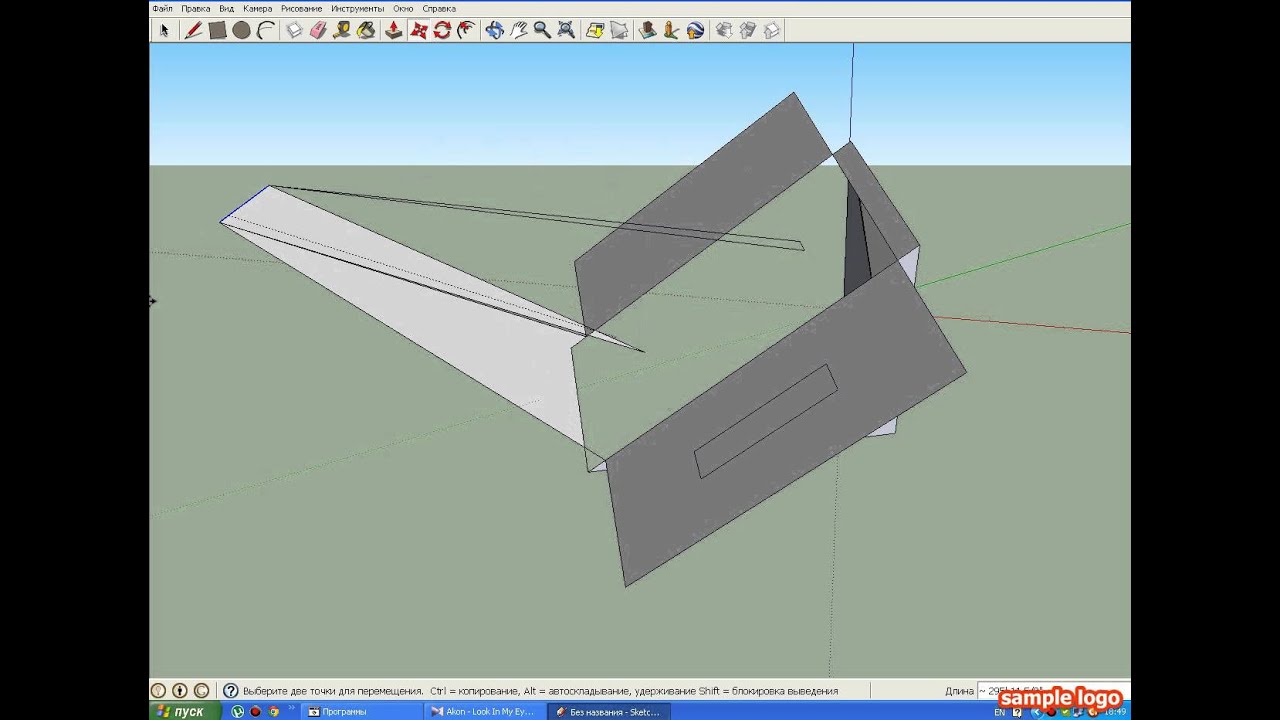Switch to Akon - Look In My Eyes taskbar item

coord(484,712)
